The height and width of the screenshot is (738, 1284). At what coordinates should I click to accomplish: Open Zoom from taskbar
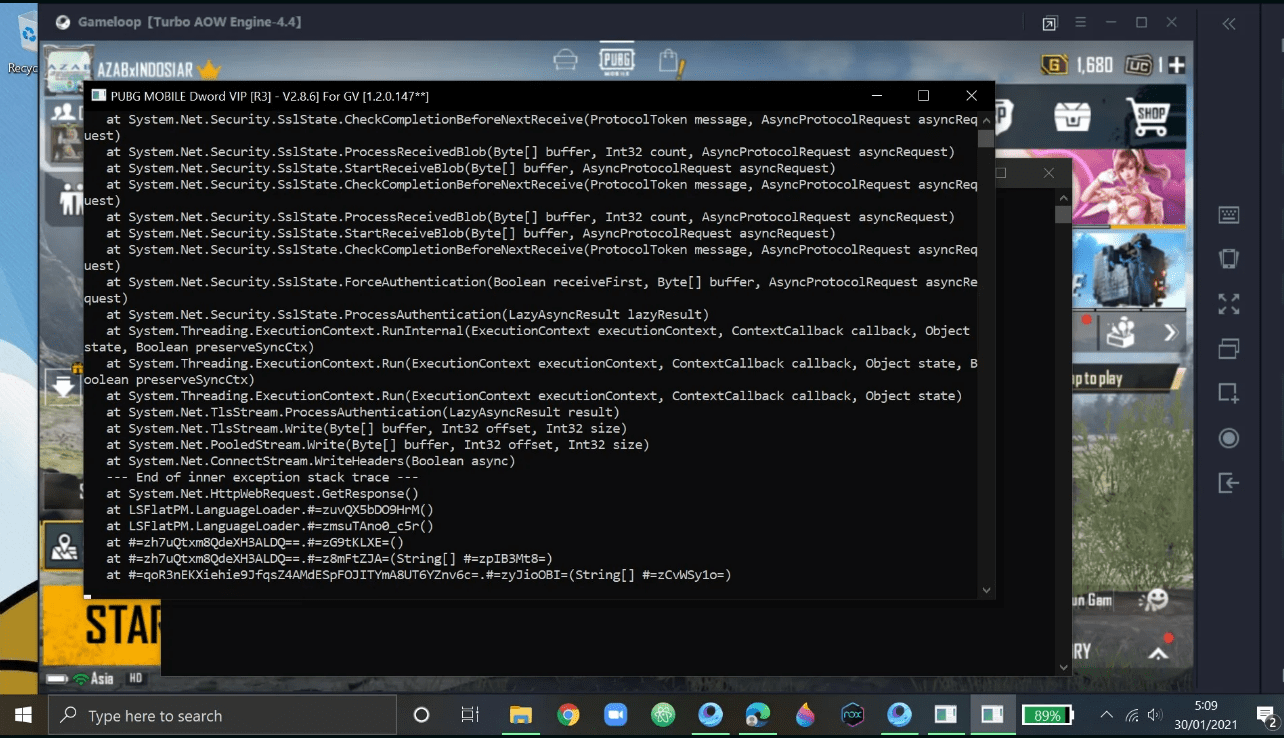pyautogui.click(x=615, y=715)
